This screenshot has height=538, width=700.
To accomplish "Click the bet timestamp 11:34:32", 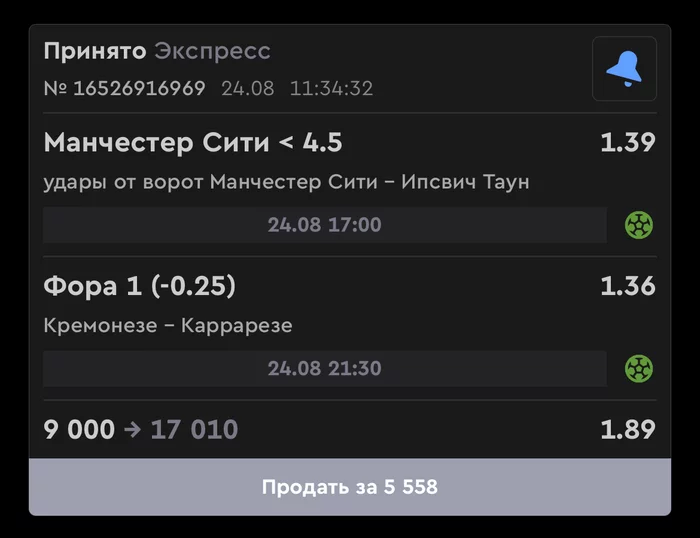I will [331, 88].
